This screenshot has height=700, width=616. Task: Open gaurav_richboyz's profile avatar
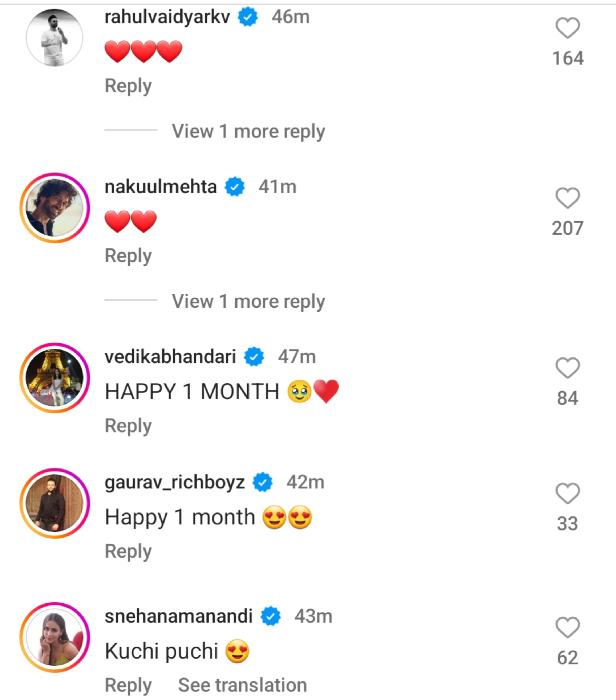[56, 505]
